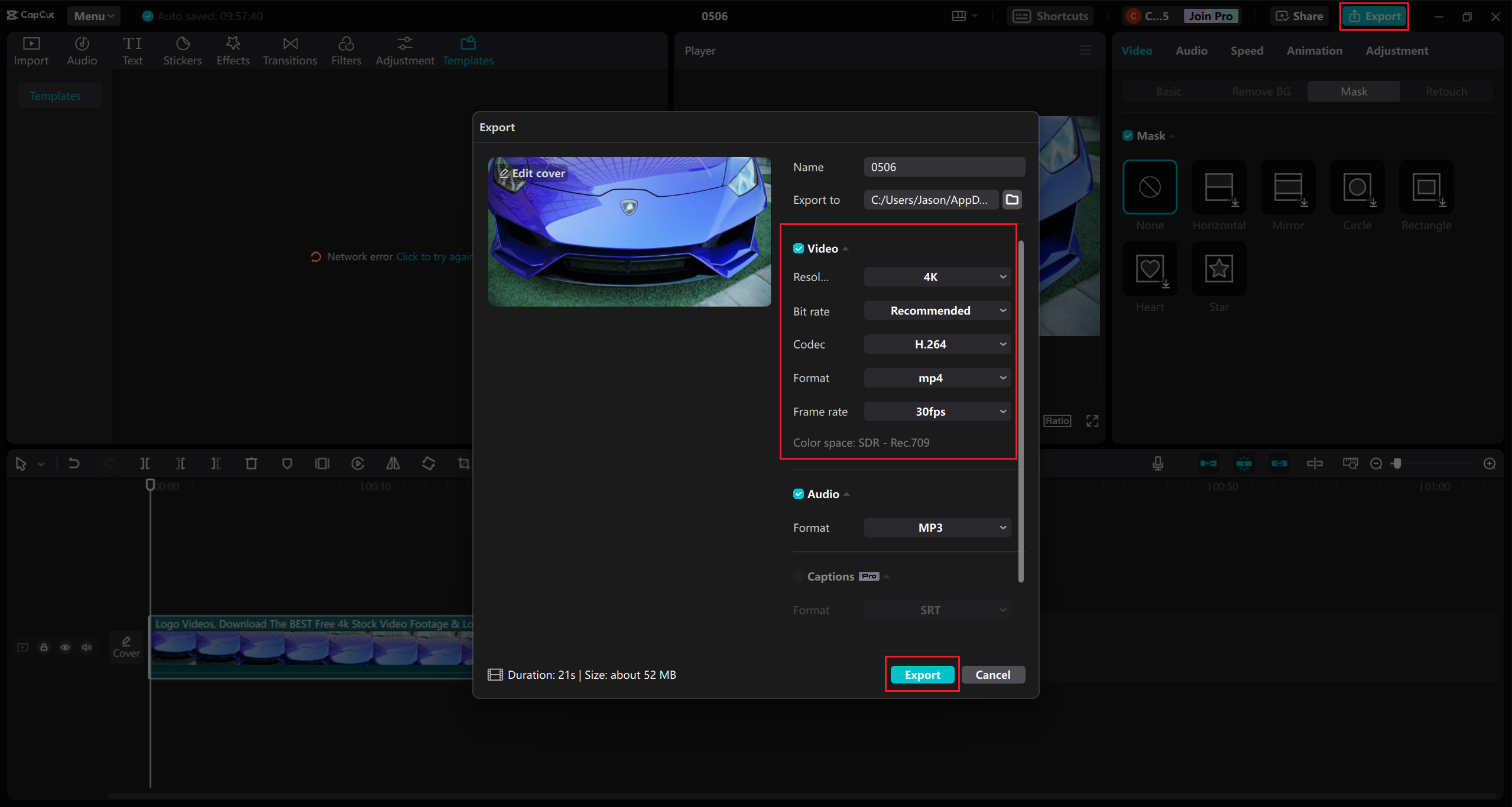Viewport: 1512px width, 807px height.
Task: Click Export in the dialog
Action: tap(922, 674)
